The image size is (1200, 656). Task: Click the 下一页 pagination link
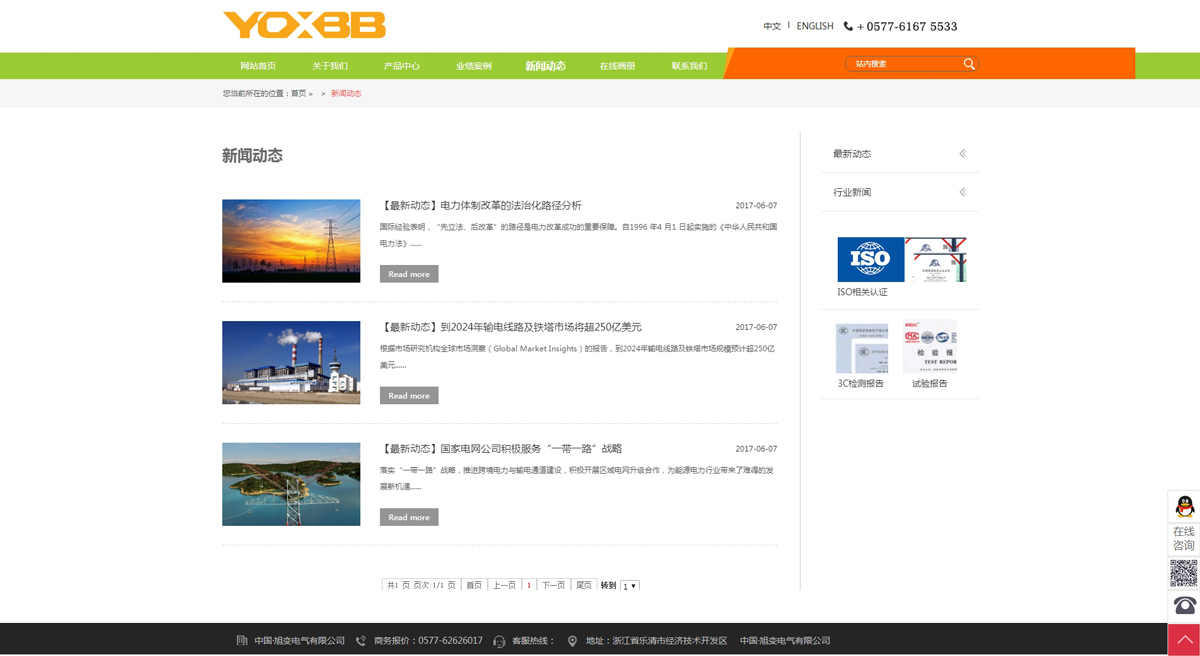click(x=553, y=586)
